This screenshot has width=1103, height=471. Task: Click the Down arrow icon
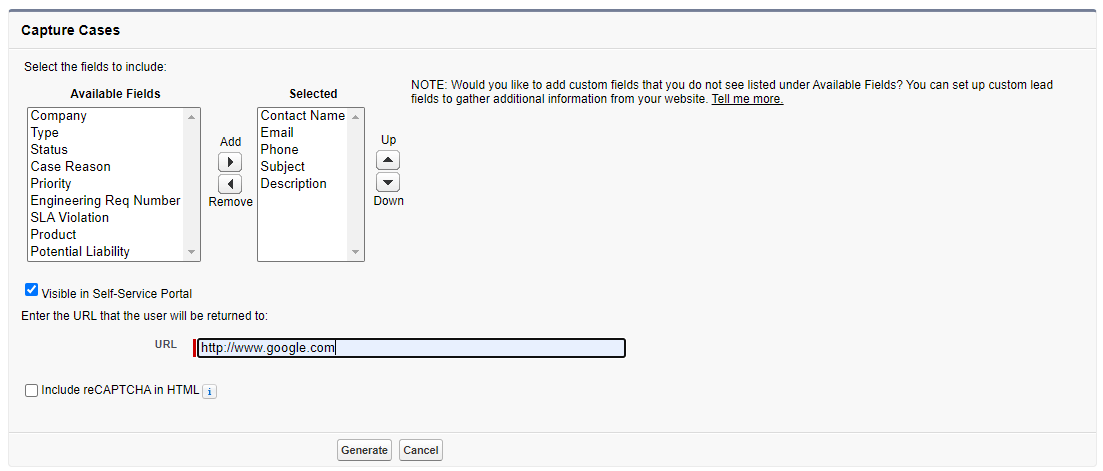click(388, 182)
